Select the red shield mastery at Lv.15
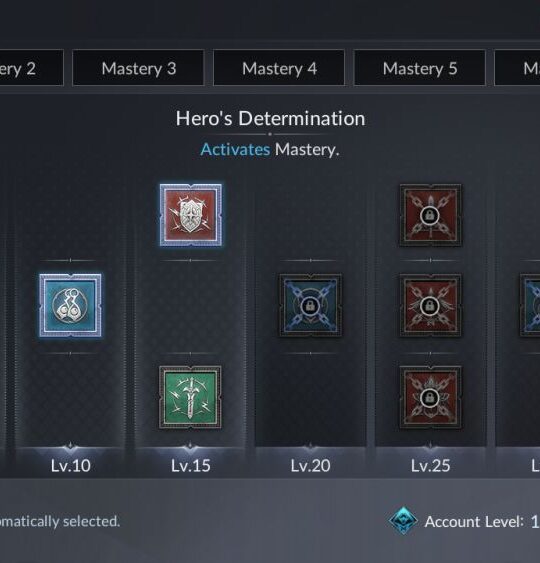 coord(191,215)
